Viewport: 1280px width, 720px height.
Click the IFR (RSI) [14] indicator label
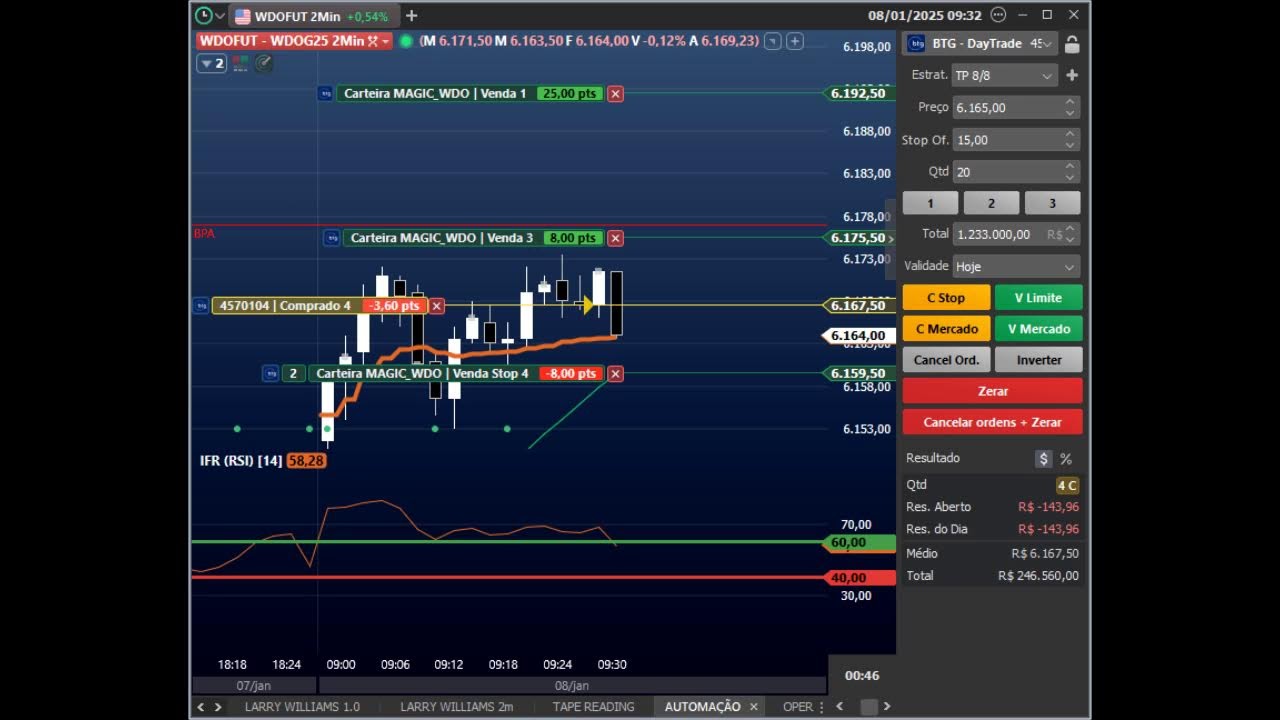click(241, 461)
